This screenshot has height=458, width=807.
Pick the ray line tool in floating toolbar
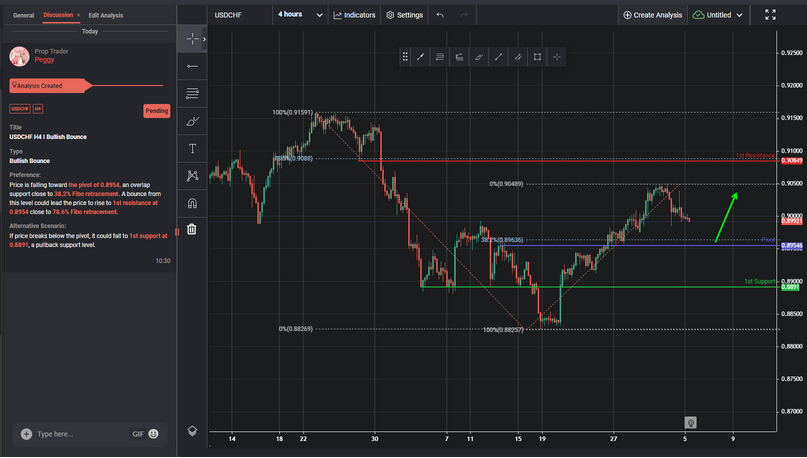pyautogui.click(x=498, y=57)
